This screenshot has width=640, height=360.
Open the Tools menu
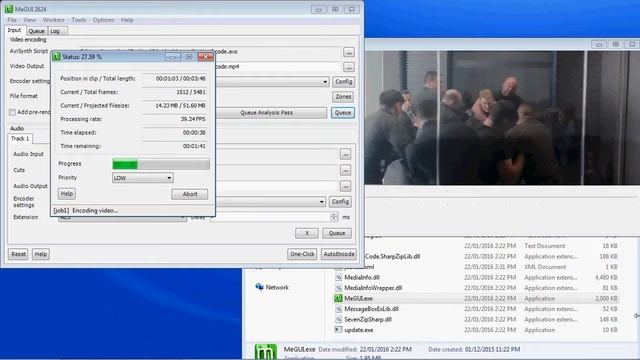click(x=79, y=20)
